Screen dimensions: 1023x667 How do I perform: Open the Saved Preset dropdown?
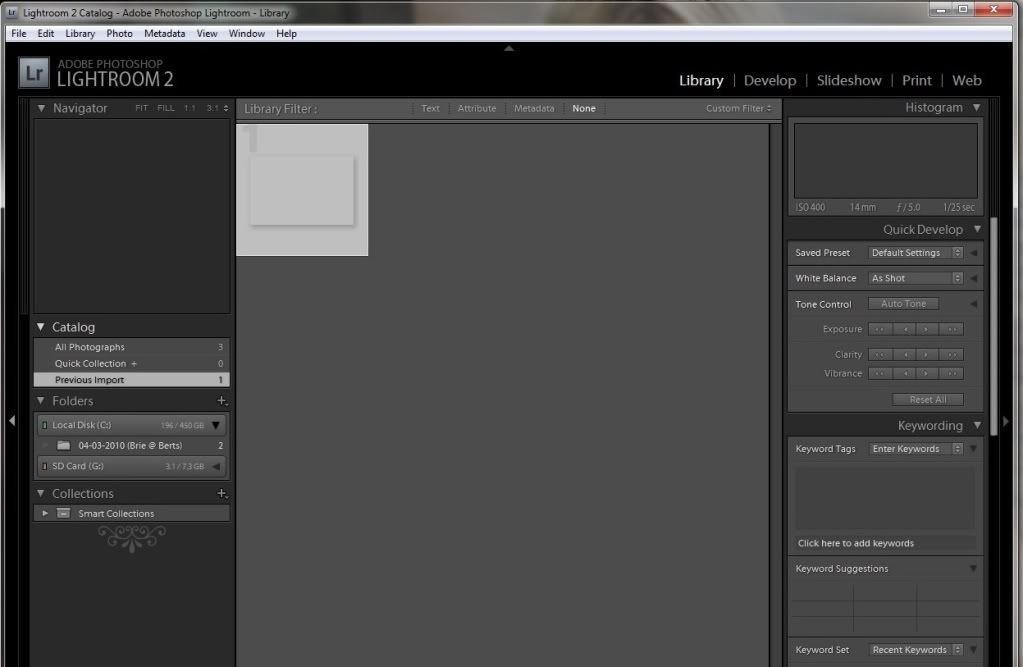pos(915,253)
